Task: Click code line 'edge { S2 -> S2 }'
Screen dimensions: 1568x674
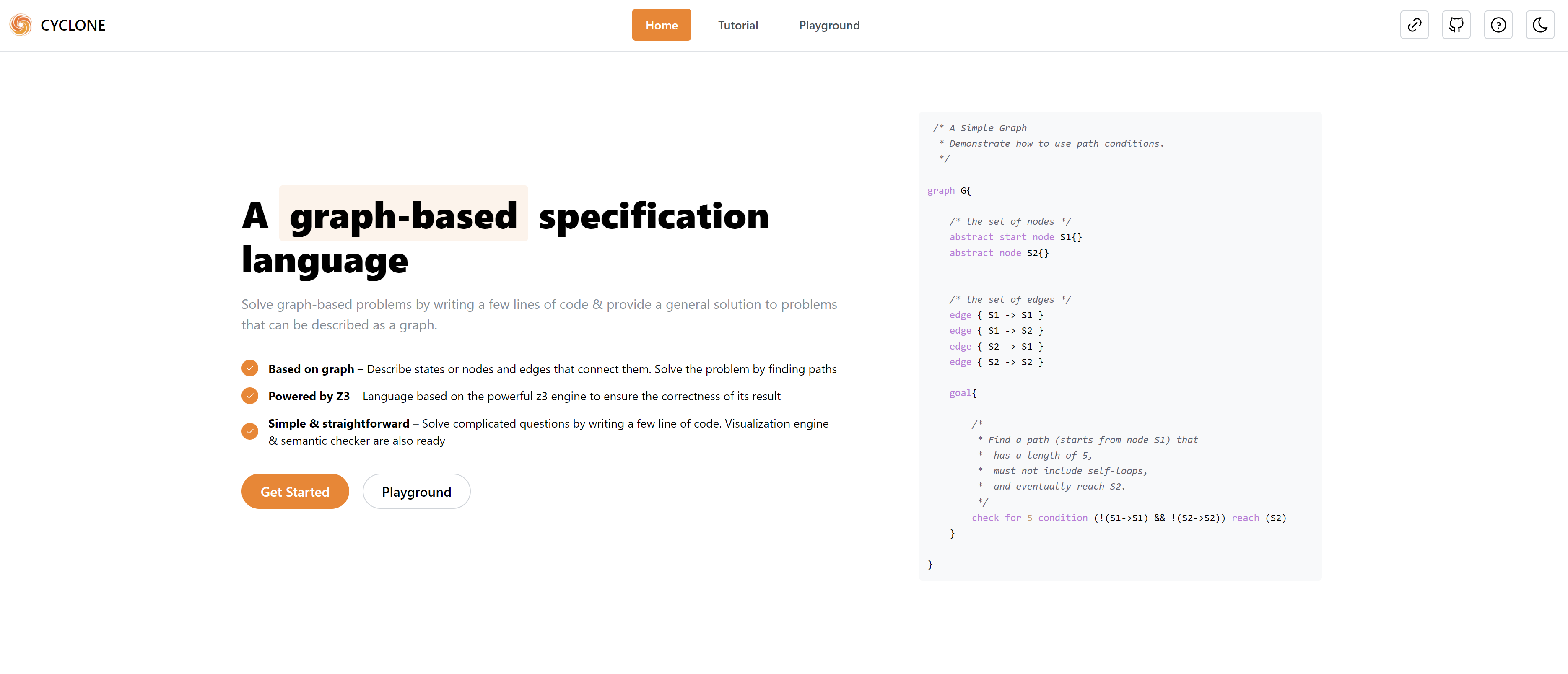Action: tap(997, 362)
